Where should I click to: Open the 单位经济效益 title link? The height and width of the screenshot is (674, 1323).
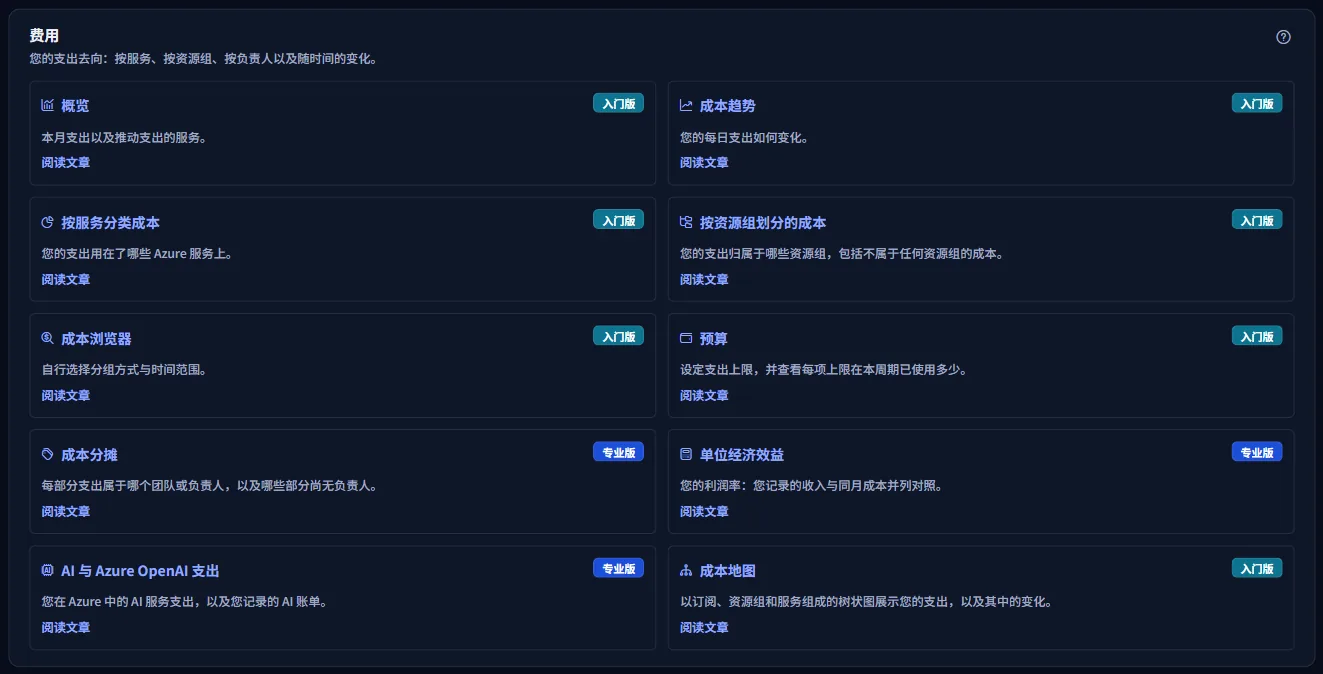742,455
